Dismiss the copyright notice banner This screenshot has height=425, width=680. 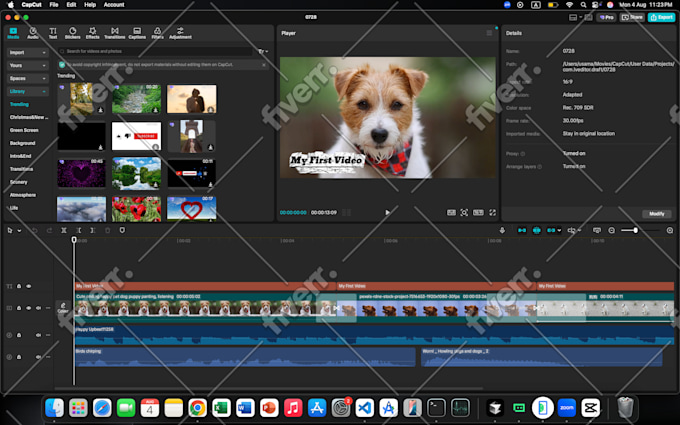pyautogui.click(x=264, y=65)
